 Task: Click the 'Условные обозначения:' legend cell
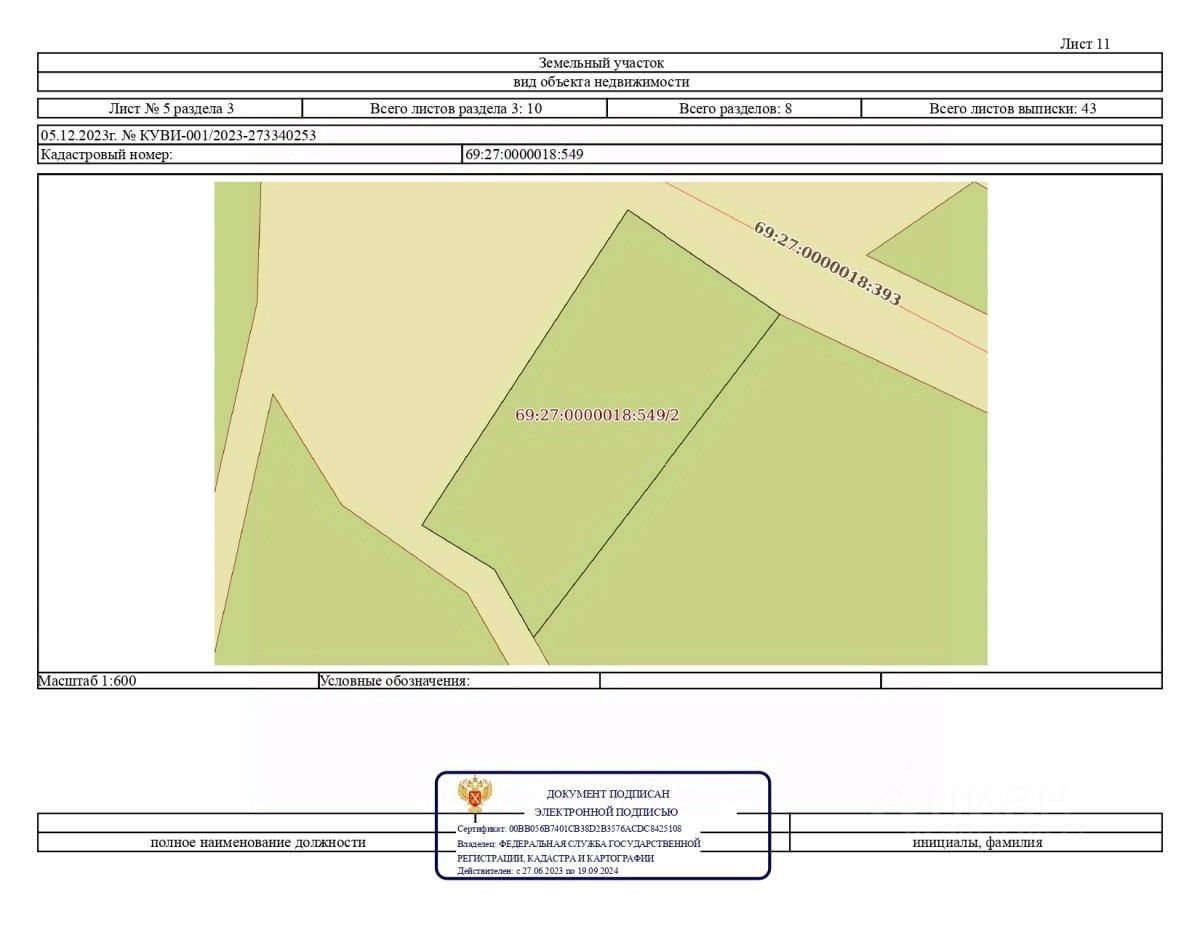point(459,681)
